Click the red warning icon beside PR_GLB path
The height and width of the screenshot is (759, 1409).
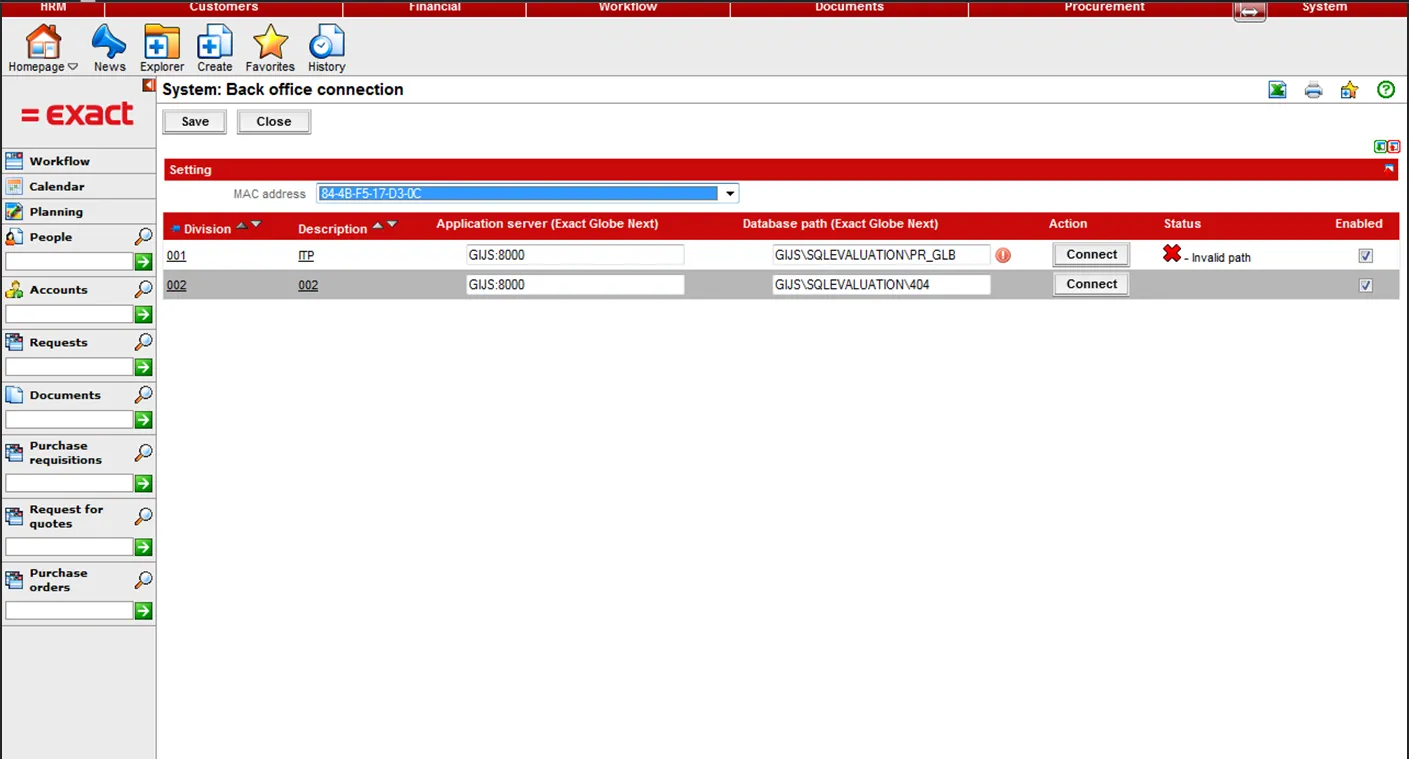tap(1003, 256)
